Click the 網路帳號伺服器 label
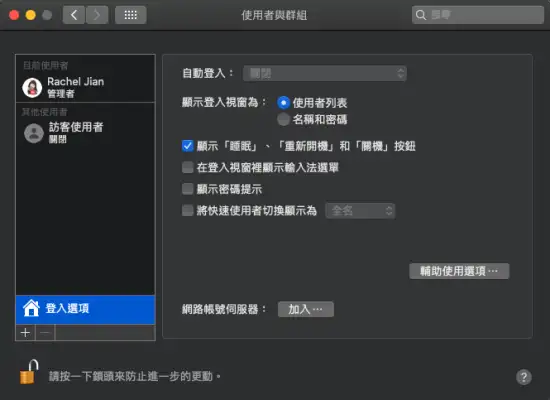The height and width of the screenshot is (400, 550). click(x=224, y=309)
